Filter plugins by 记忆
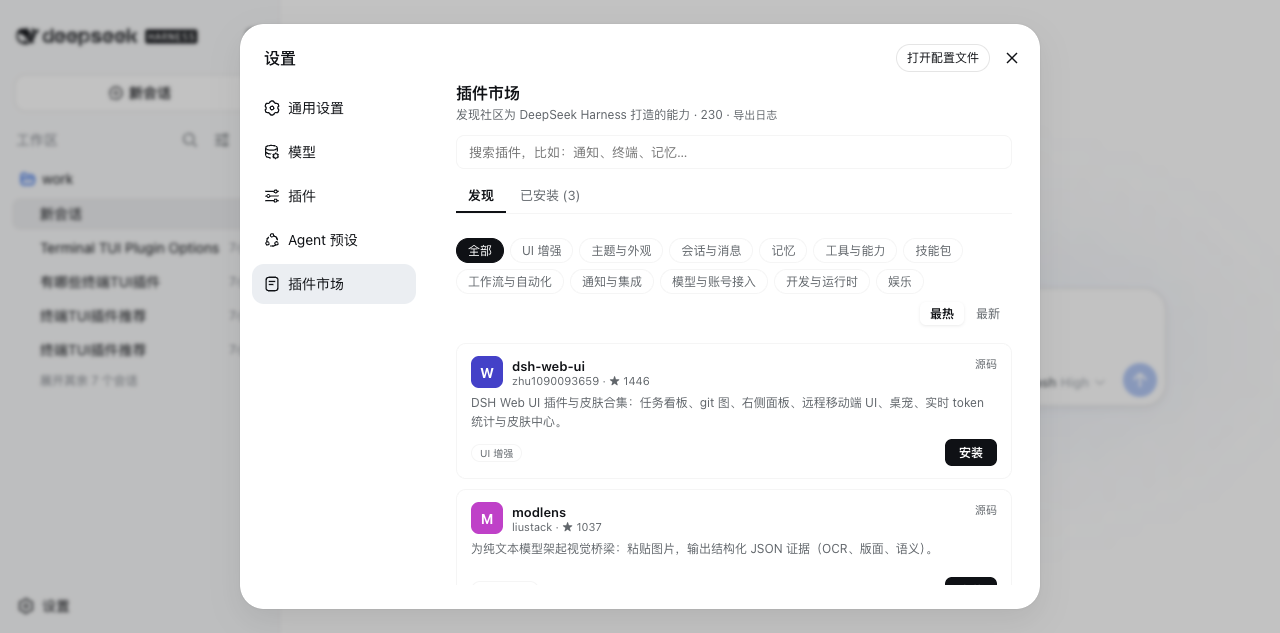Image resolution: width=1280 pixels, height=633 pixels. pyautogui.click(x=783, y=251)
